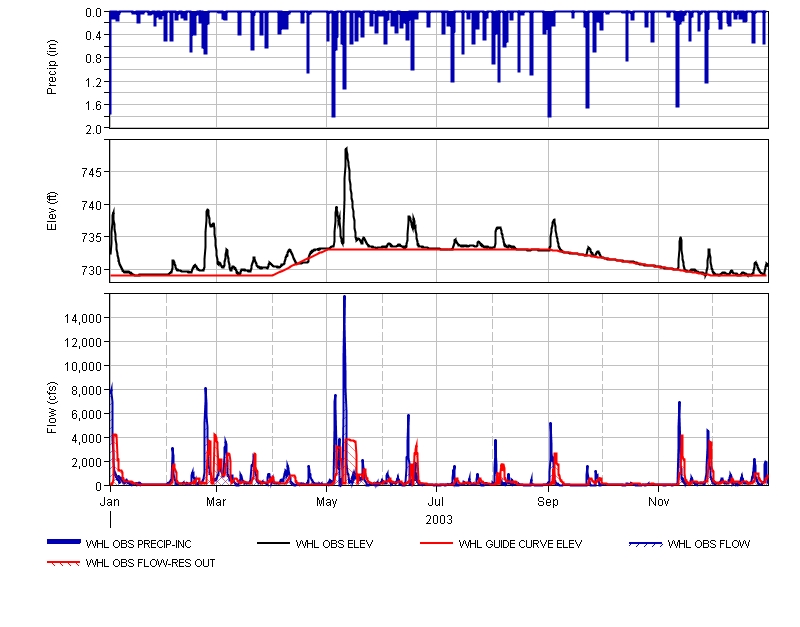Click the Mar label on time axis

(x=216, y=501)
